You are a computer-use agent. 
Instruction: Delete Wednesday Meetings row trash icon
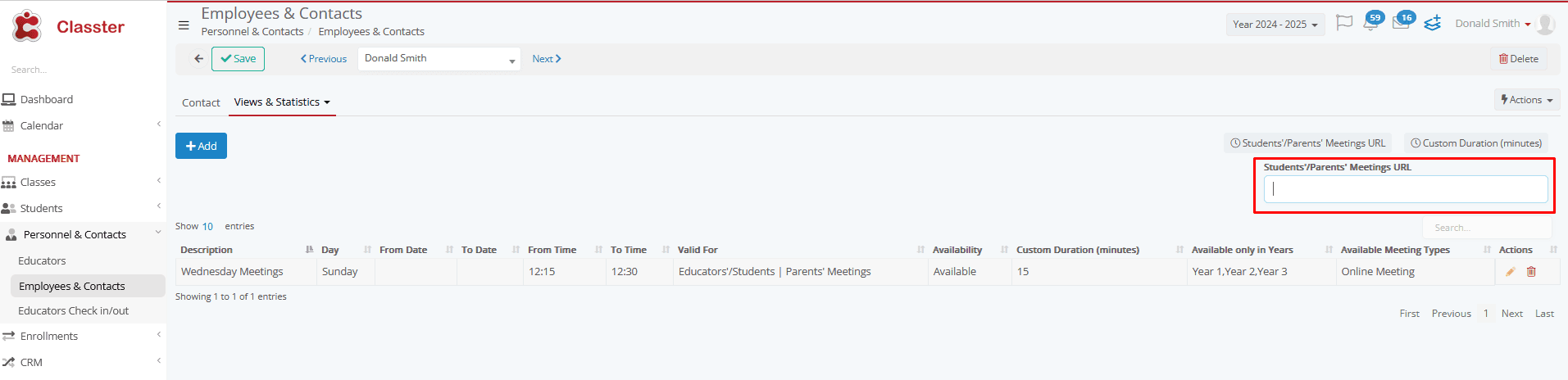tap(1531, 272)
